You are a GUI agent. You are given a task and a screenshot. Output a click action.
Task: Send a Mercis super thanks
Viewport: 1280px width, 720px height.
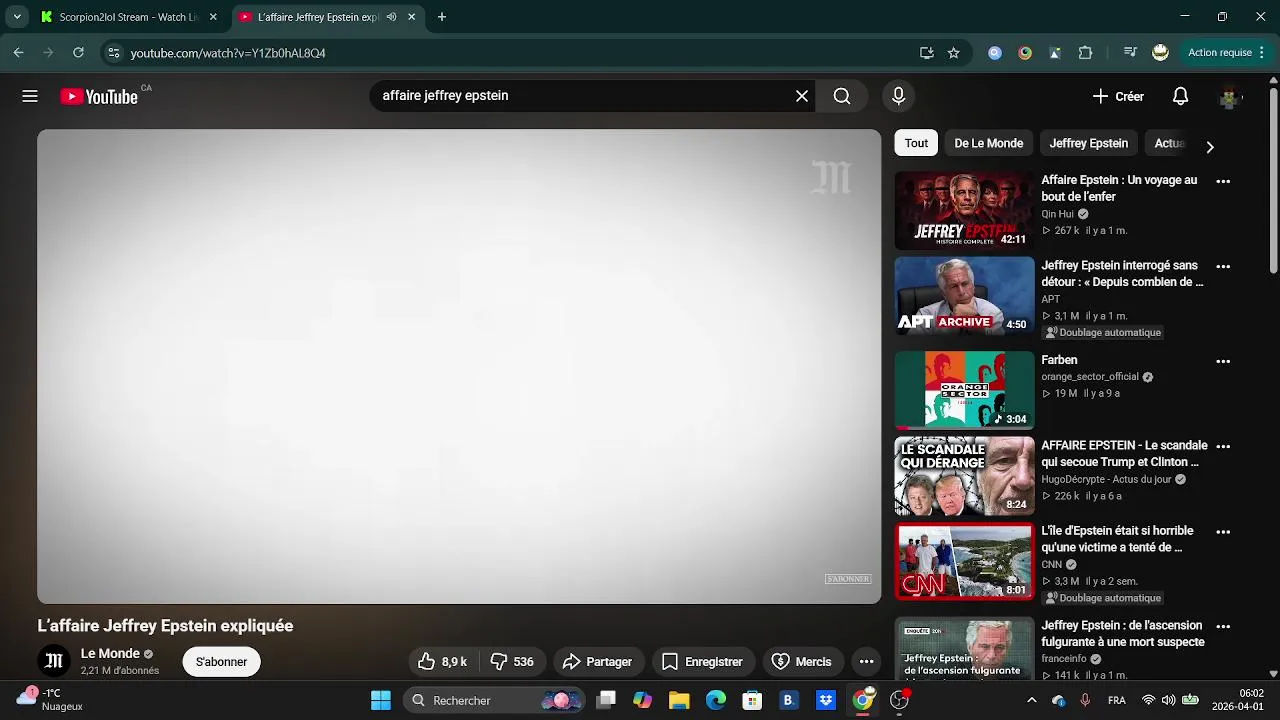click(x=802, y=662)
